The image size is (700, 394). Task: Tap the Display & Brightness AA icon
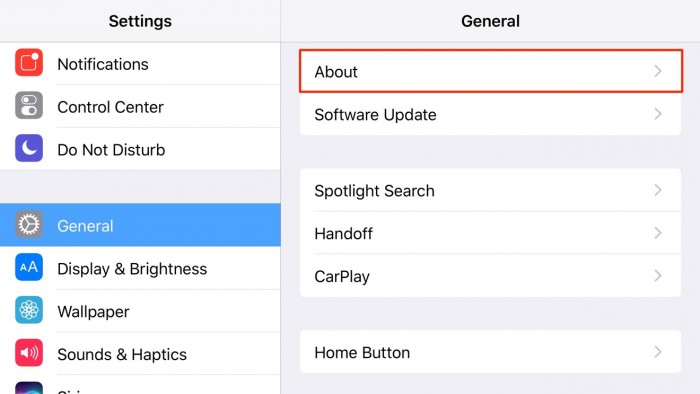[x=29, y=267]
